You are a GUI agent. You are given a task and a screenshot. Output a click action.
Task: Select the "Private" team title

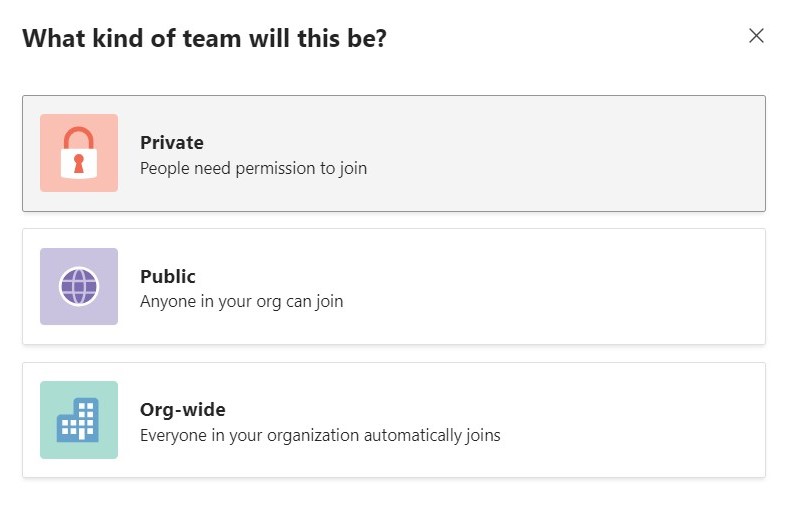172,143
